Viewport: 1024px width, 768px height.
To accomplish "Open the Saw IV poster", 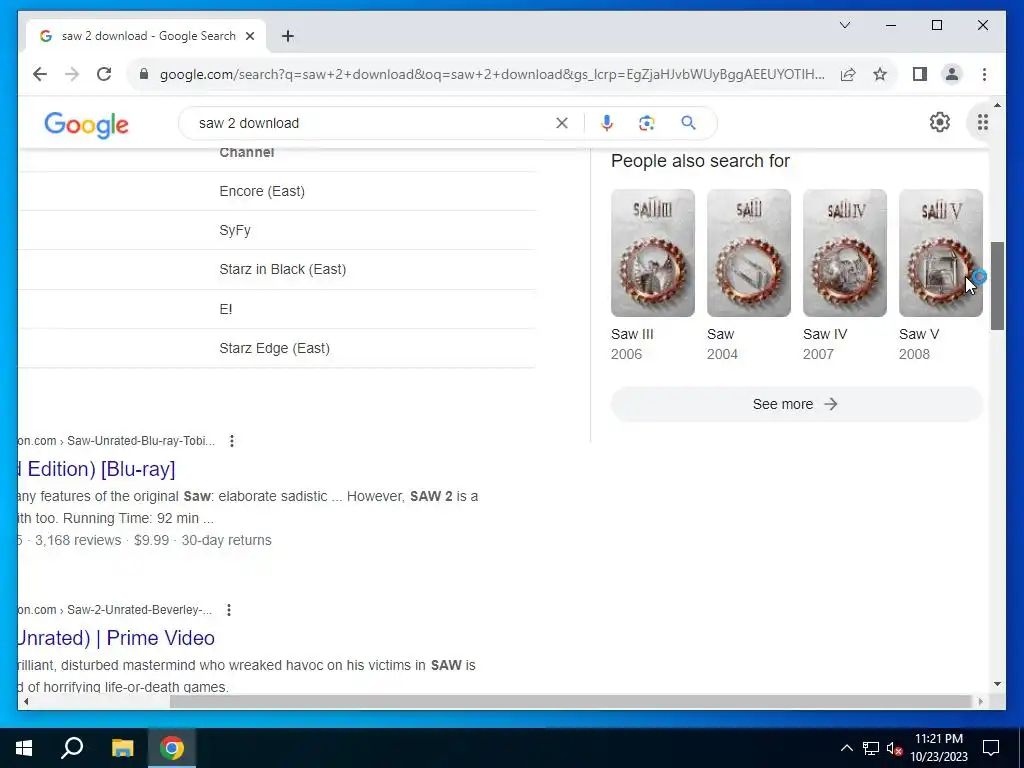I will pyautogui.click(x=844, y=253).
